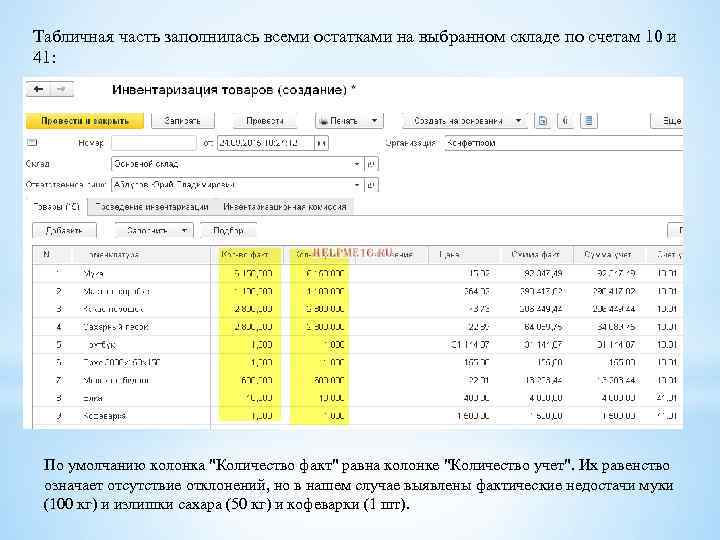Click the price cell in Ноутбук row
The image size is (720, 540).
coord(464,345)
